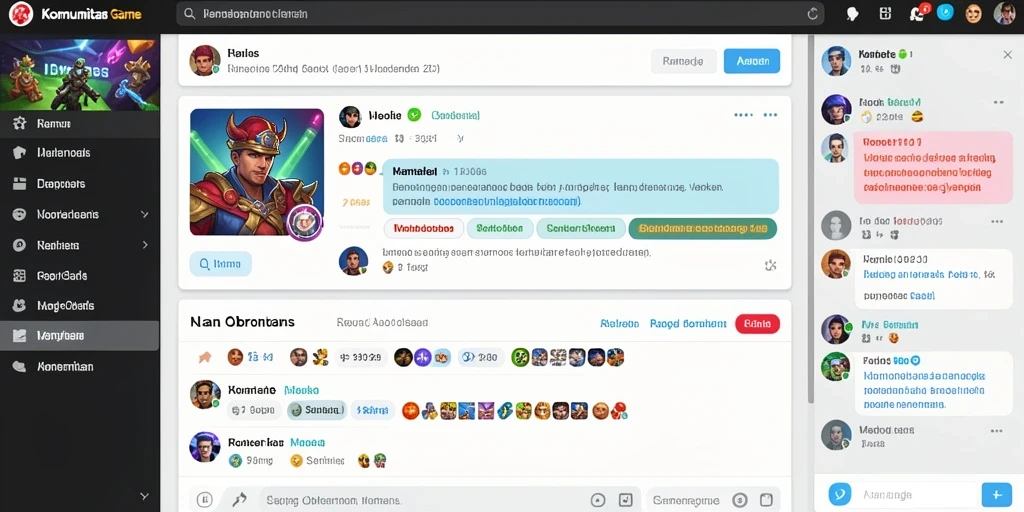Click the blue Aeoen button
Viewport: 1024px width, 512px height.
[752, 61]
